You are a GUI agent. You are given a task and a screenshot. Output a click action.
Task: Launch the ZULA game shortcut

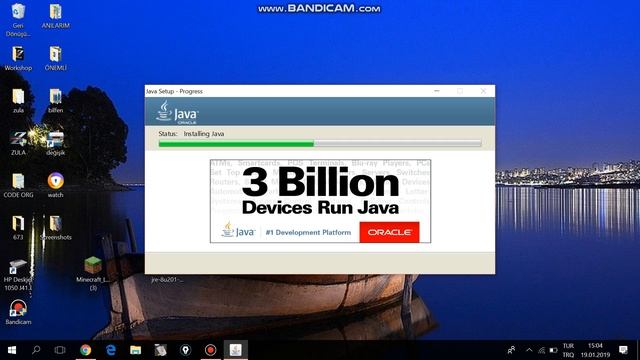(18, 143)
